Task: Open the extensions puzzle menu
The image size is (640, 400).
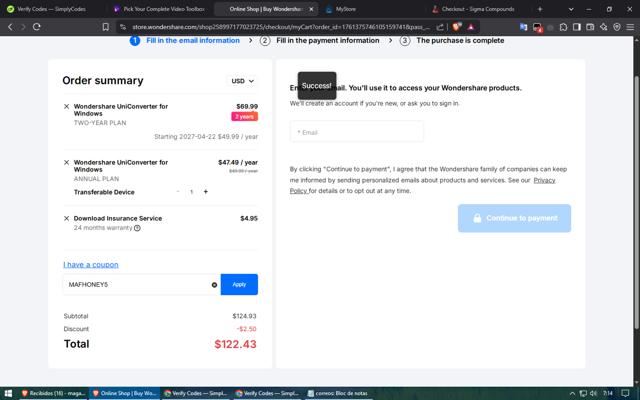Action: [x=563, y=27]
